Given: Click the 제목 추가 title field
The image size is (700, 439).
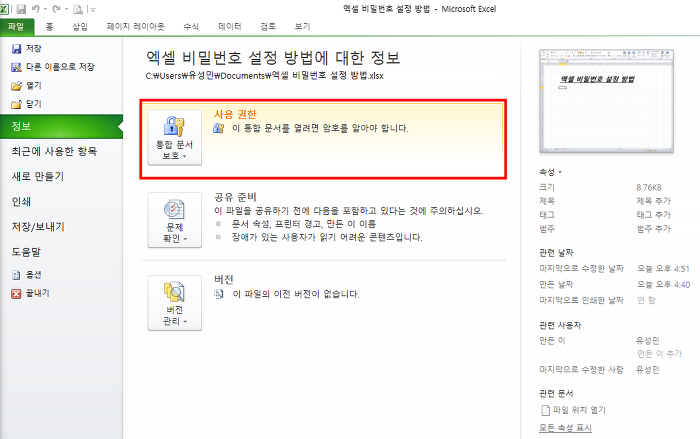Looking at the screenshot, I should tap(654, 201).
